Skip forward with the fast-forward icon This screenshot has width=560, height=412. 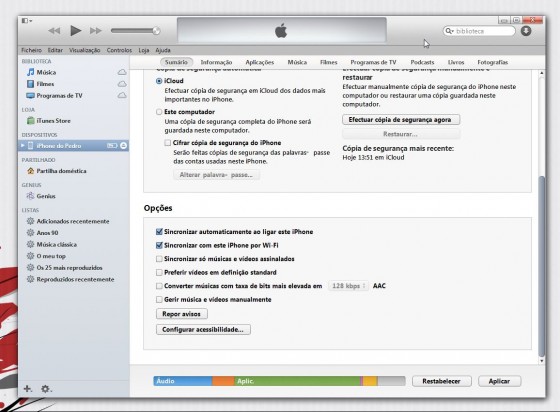[96, 31]
